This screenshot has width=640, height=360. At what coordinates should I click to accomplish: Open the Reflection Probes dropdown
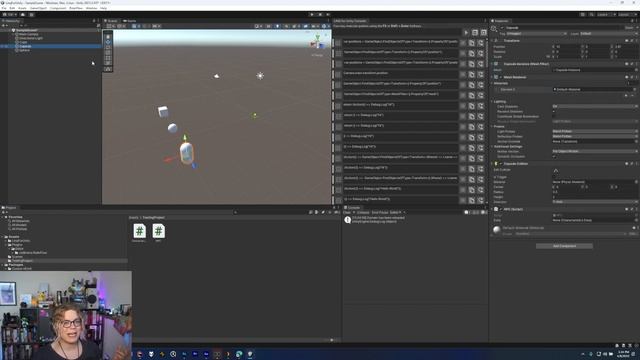(x=595, y=136)
